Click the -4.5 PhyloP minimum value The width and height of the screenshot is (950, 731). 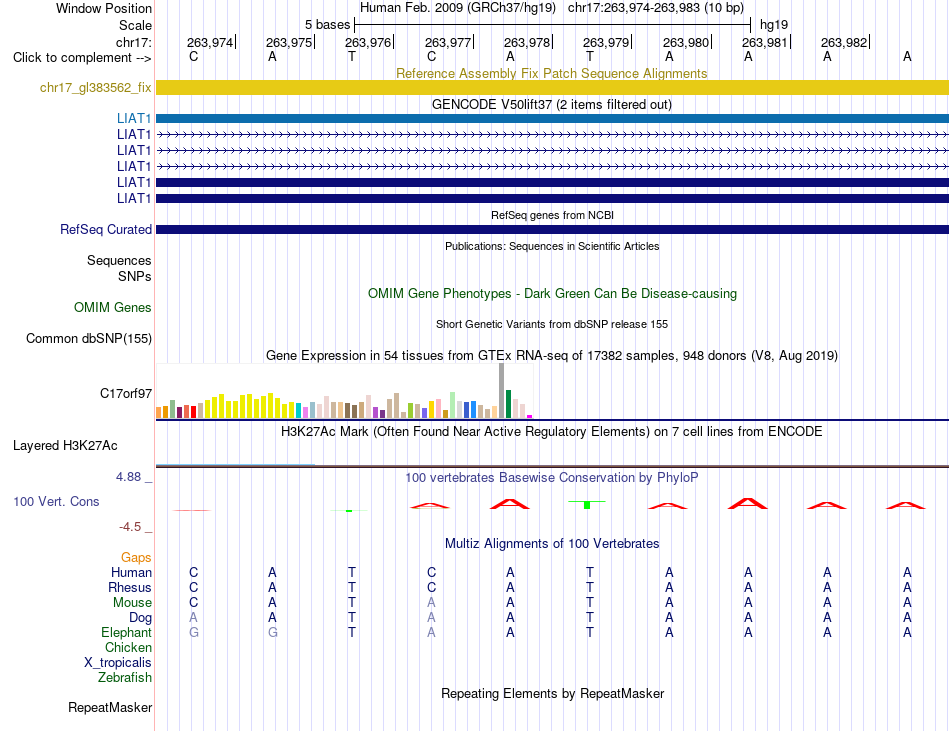pyautogui.click(x=130, y=527)
